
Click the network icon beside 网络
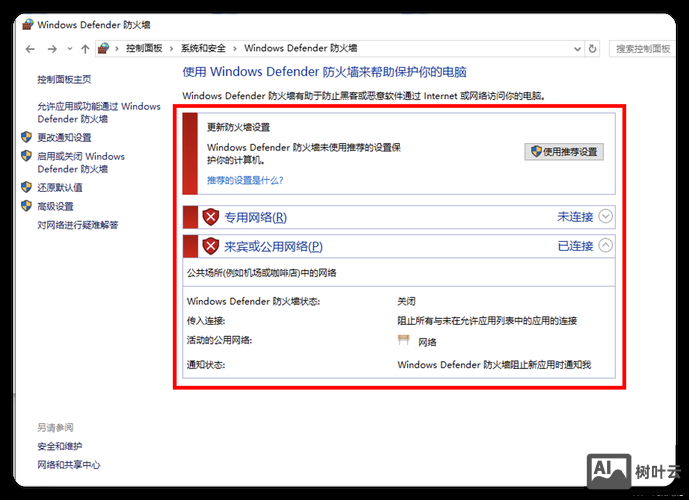[x=403, y=340]
